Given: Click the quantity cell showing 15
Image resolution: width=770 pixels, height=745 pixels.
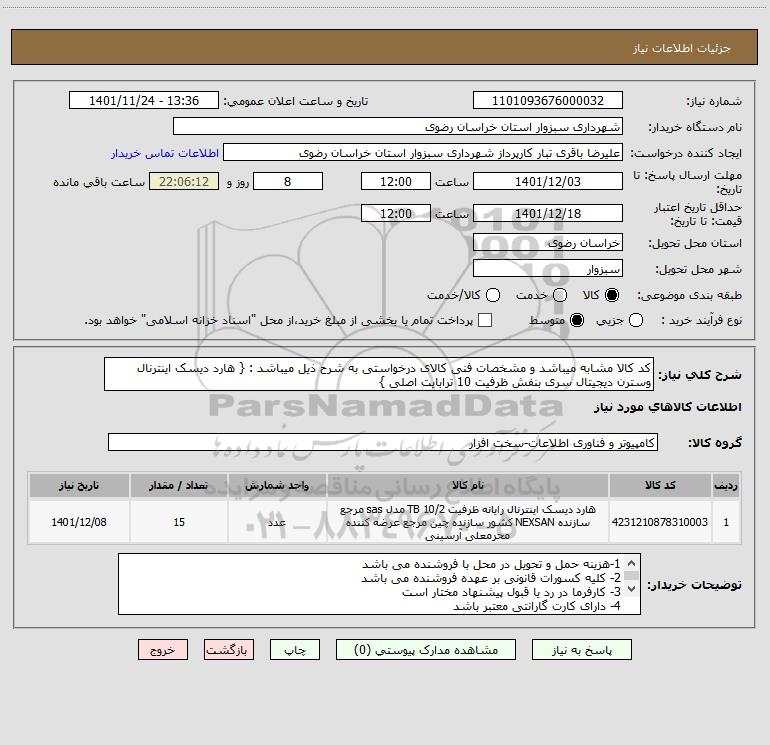Looking at the screenshot, I should coord(179,522).
